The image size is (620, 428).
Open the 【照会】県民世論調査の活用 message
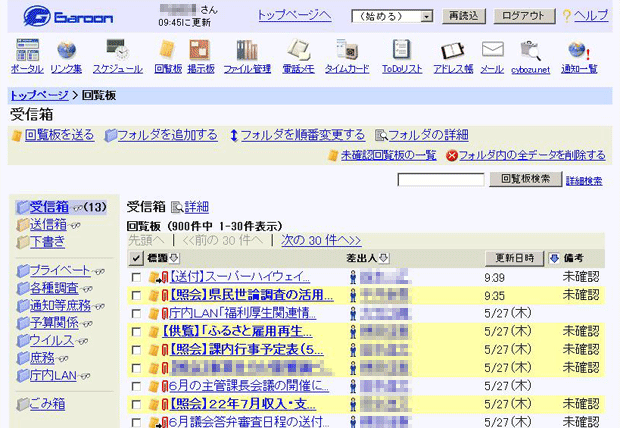(251, 295)
